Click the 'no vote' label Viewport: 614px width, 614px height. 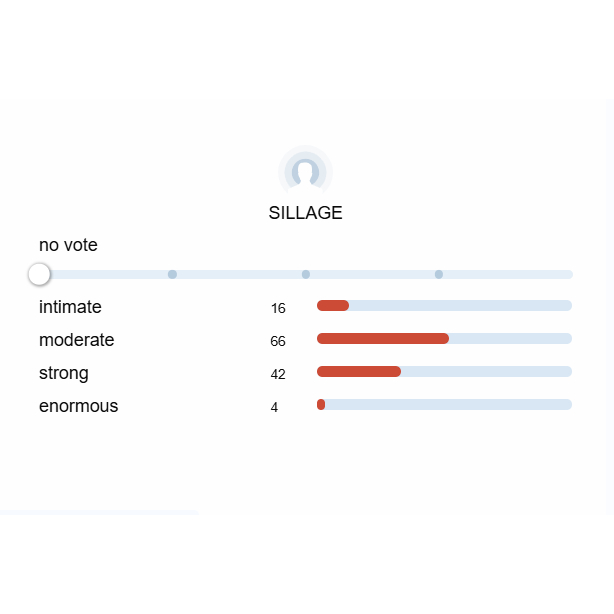pos(68,245)
